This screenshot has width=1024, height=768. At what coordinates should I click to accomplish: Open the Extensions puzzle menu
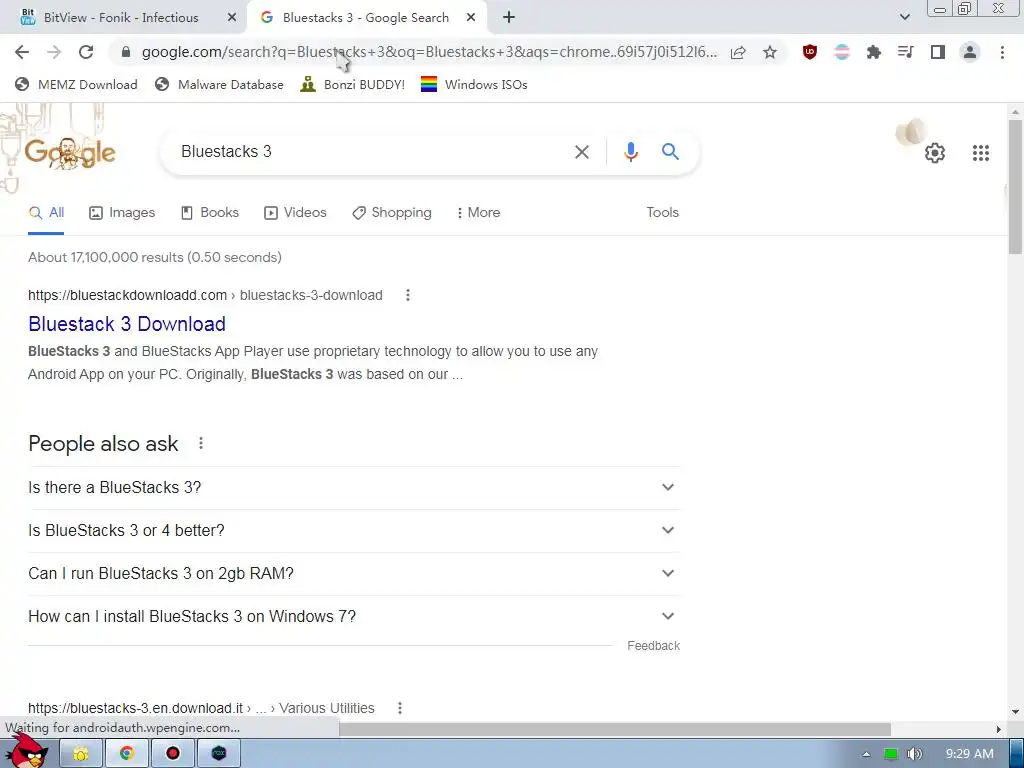coord(873,52)
